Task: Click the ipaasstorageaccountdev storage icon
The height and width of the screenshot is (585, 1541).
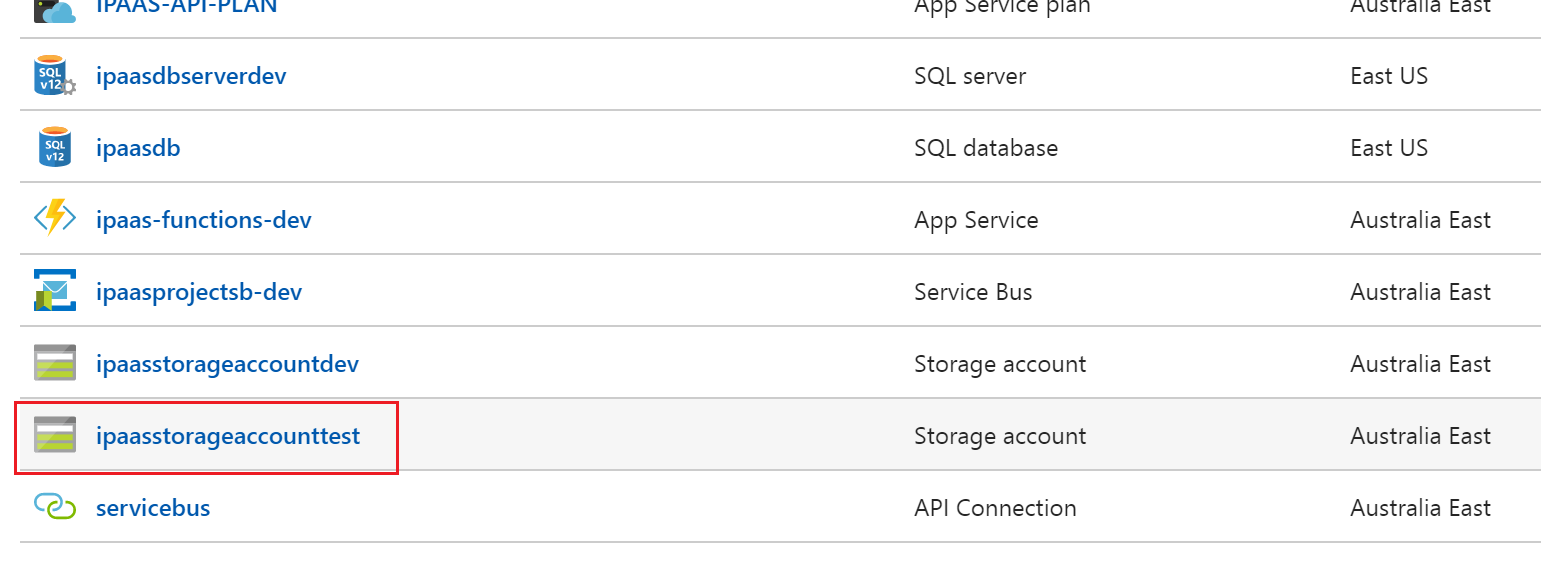Action: 54,364
